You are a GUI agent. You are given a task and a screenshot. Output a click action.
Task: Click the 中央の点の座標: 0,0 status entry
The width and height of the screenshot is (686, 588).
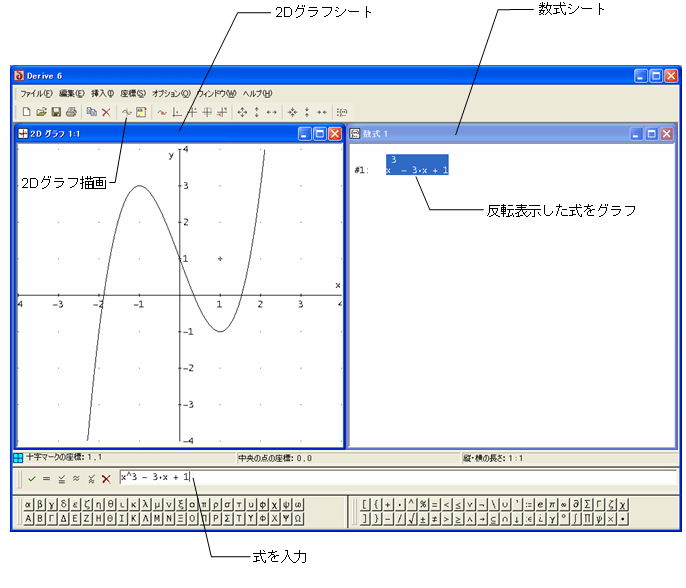tap(275, 458)
